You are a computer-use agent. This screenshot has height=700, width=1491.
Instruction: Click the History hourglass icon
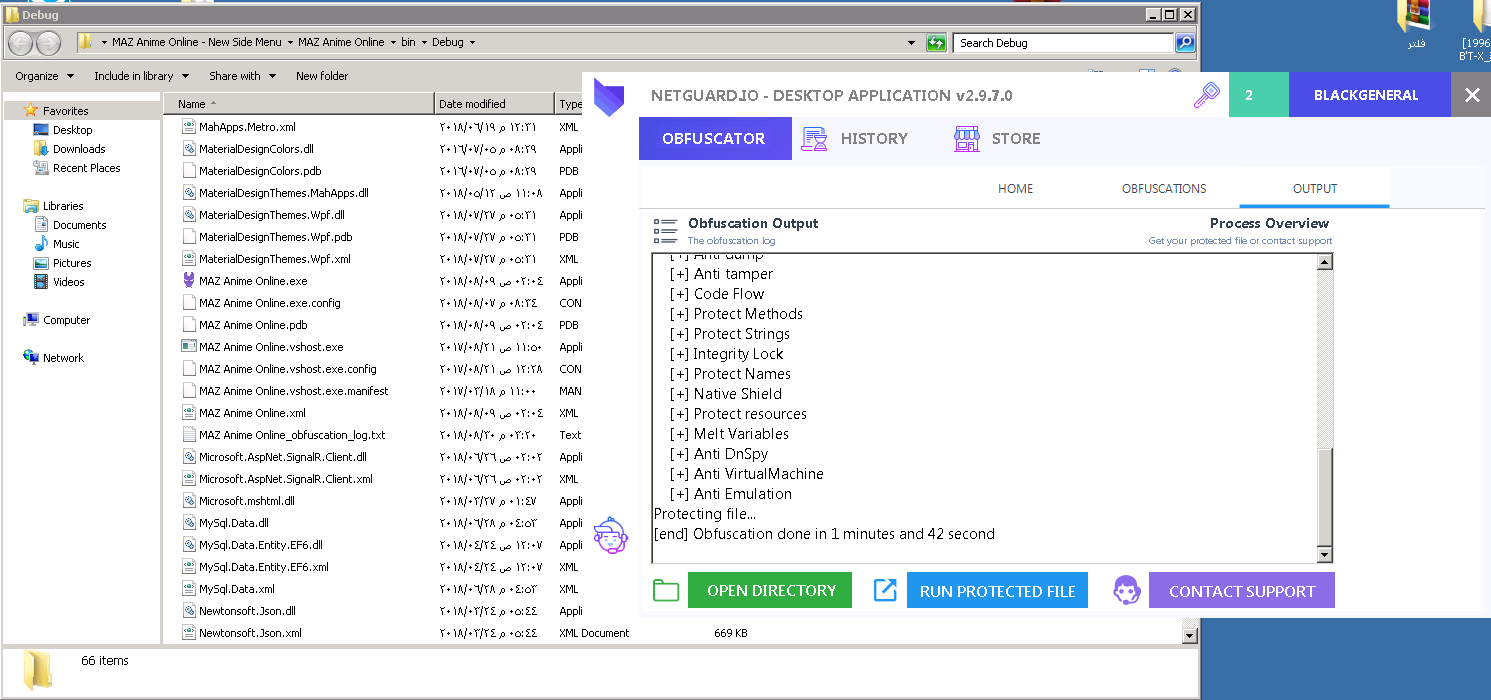tap(815, 139)
